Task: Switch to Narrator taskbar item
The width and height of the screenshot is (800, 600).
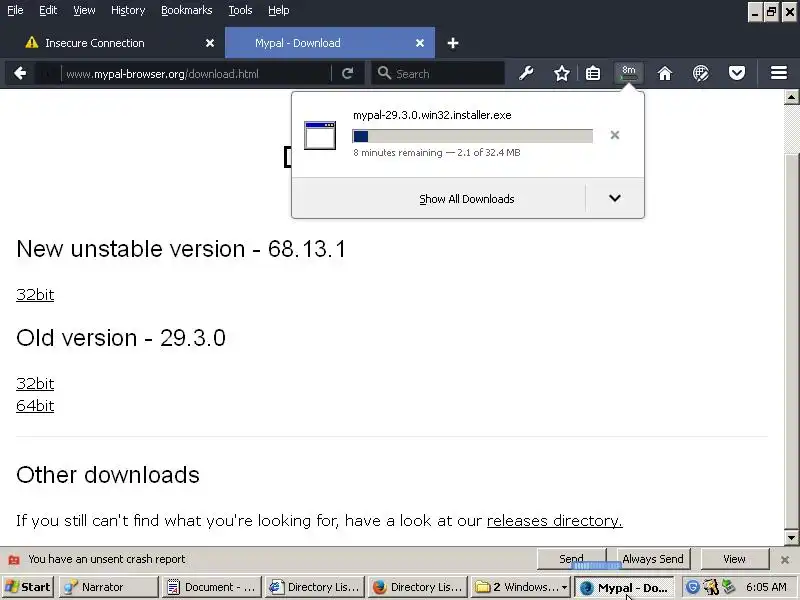Action: [x=108, y=587]
